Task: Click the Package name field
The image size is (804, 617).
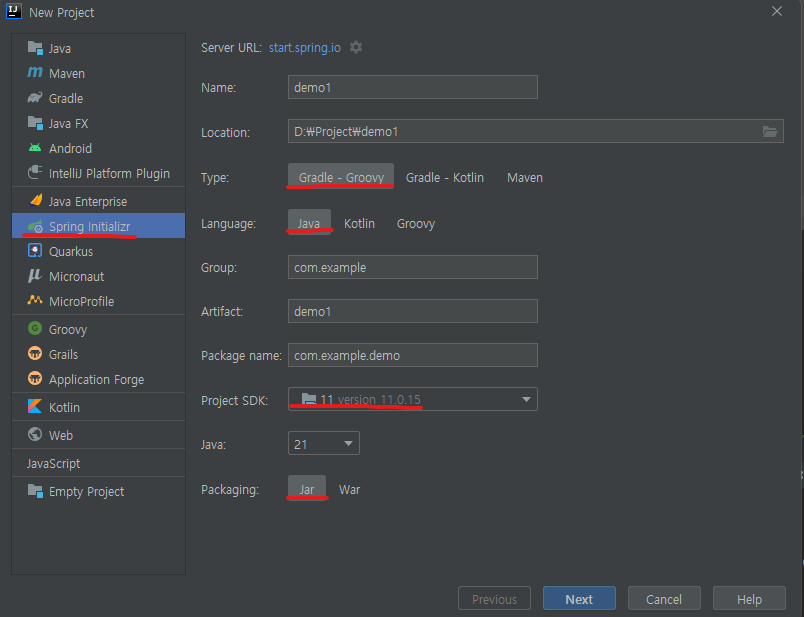Action: 413,355
